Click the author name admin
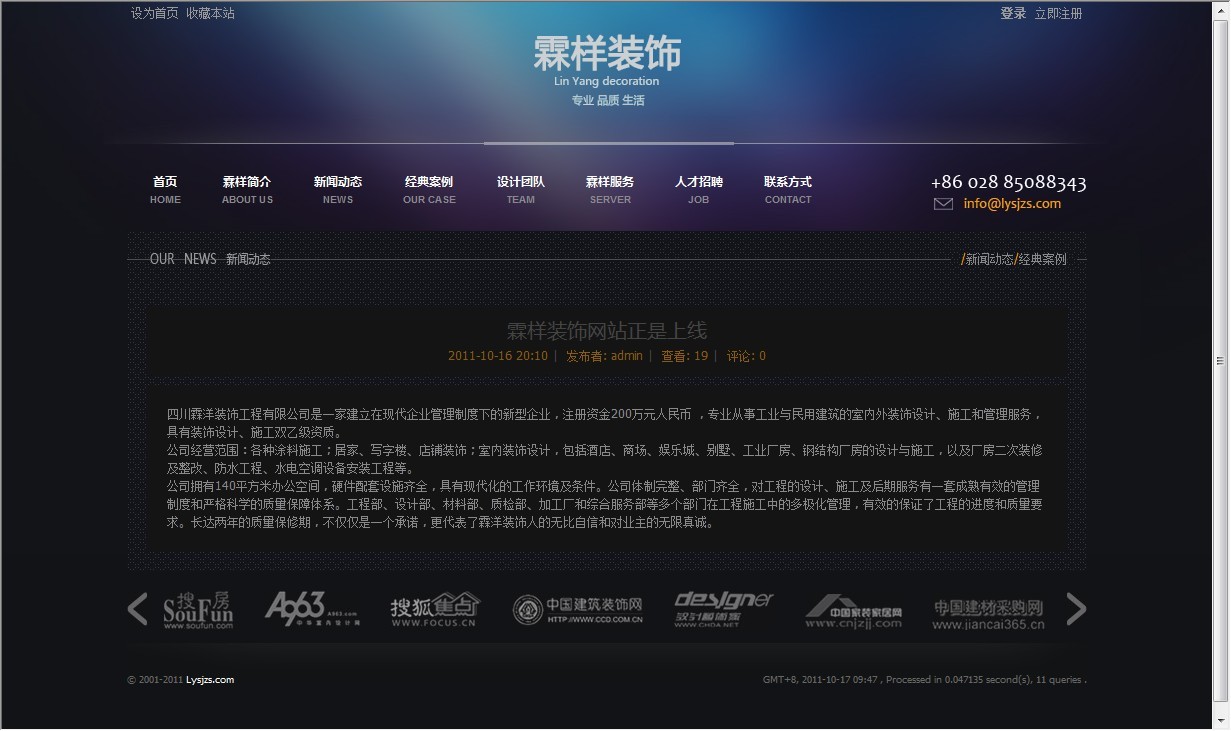 (627, 356)
